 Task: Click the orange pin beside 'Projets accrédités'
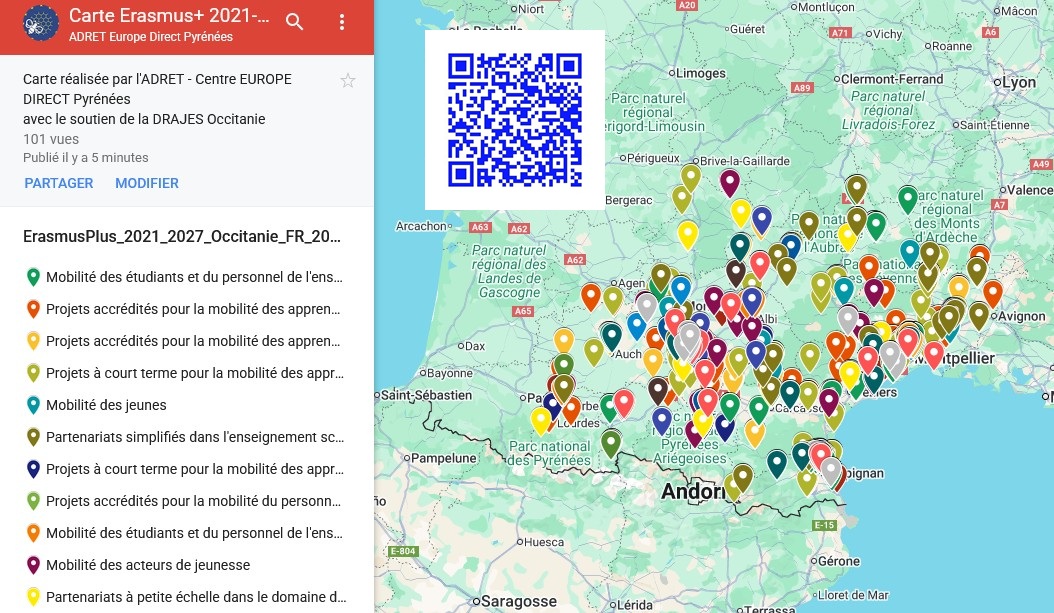[x=33, y=309]
